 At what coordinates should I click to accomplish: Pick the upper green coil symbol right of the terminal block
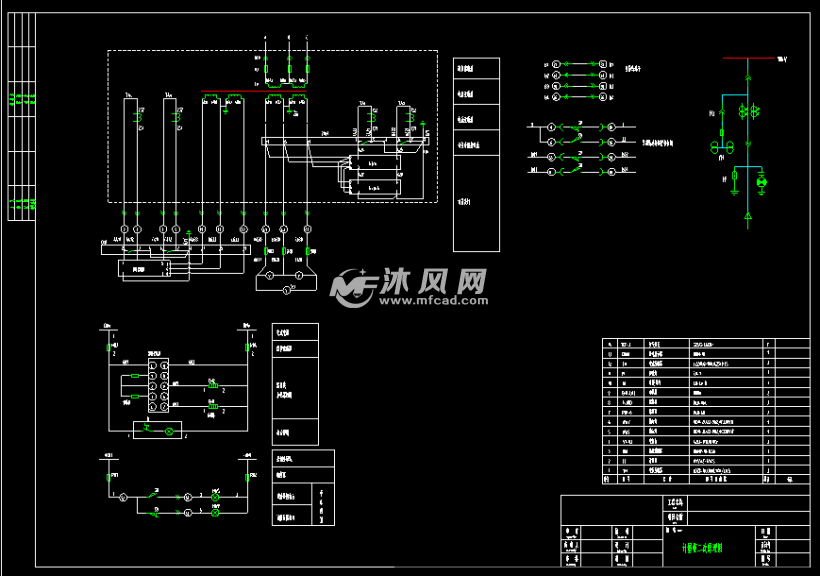[213, 386]
